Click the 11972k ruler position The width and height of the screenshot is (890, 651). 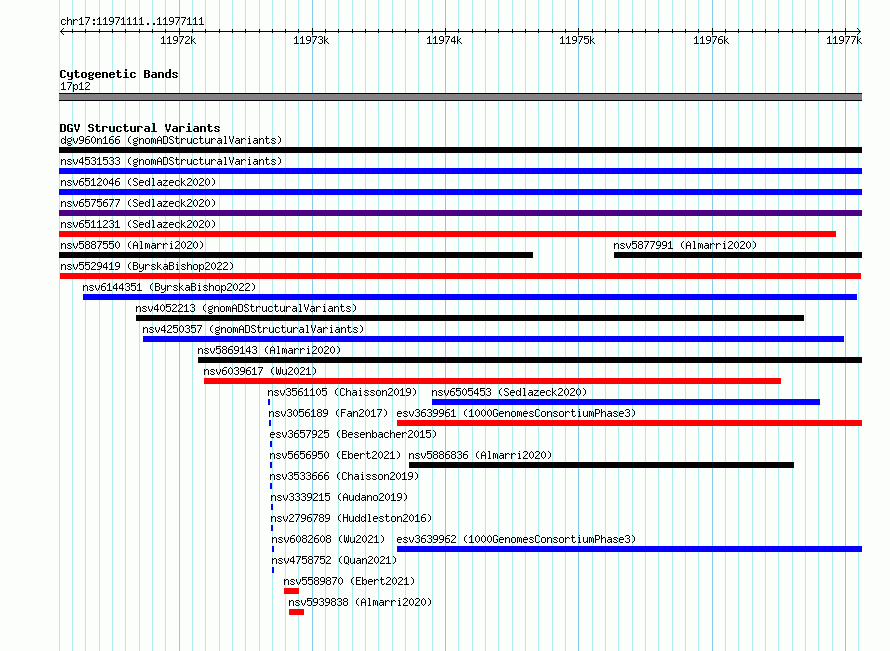(178, 40)
